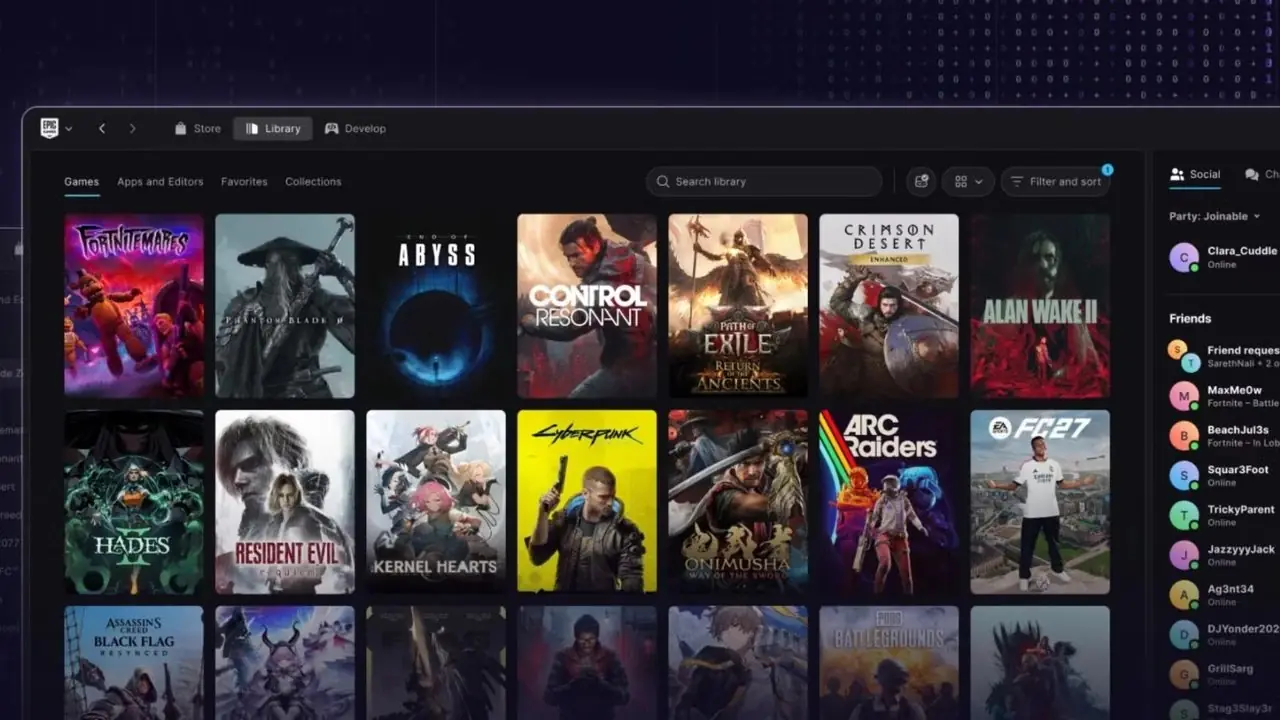This screenshot has height=720, width=1280.
Task: Click TrickyParent's green T avatar
Action: [1184, 516]
